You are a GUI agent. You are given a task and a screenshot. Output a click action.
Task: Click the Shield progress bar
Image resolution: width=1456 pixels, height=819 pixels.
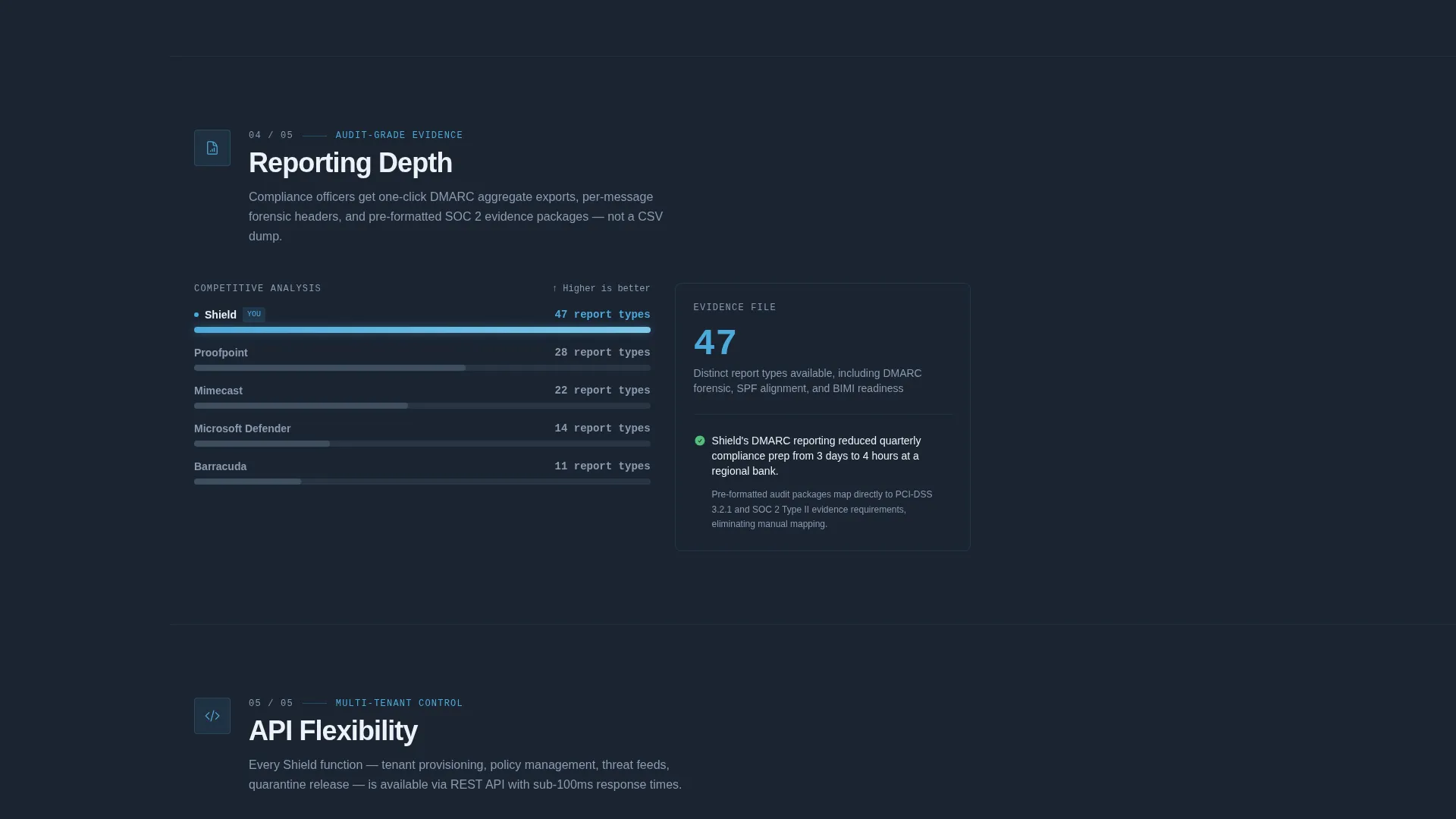[422, 330]
